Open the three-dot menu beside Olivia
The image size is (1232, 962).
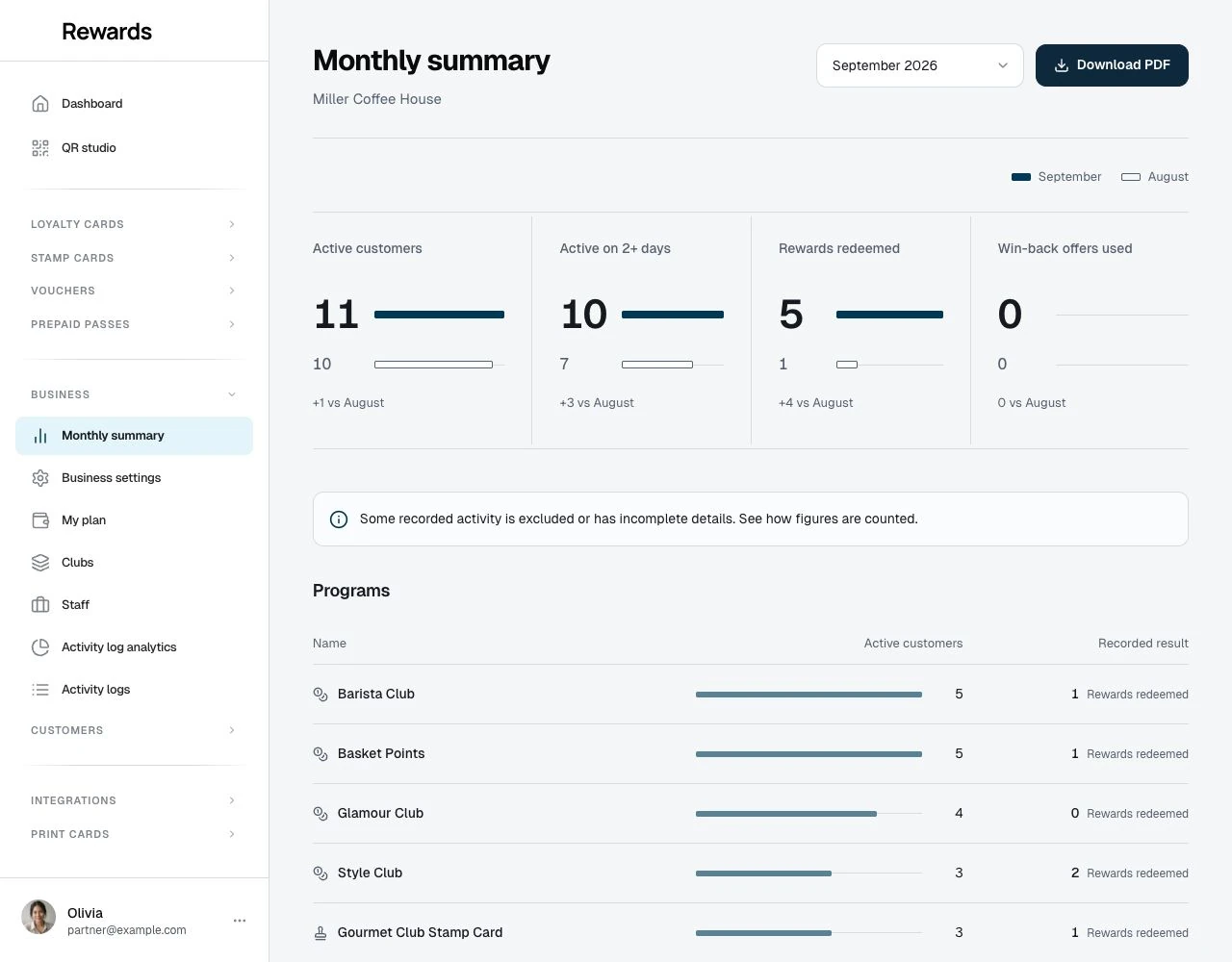point(240,921)
